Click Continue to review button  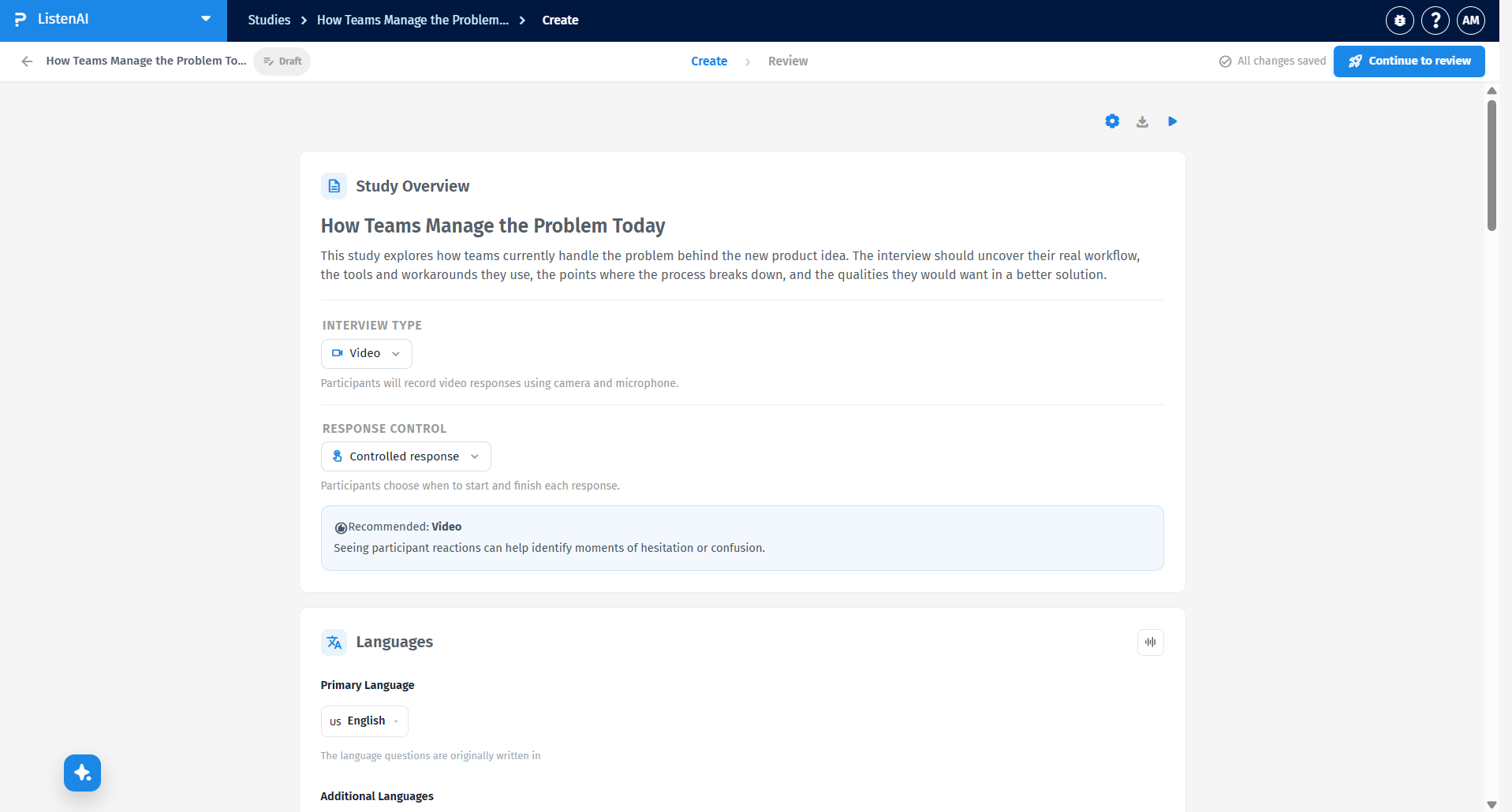pos(1409,61)
